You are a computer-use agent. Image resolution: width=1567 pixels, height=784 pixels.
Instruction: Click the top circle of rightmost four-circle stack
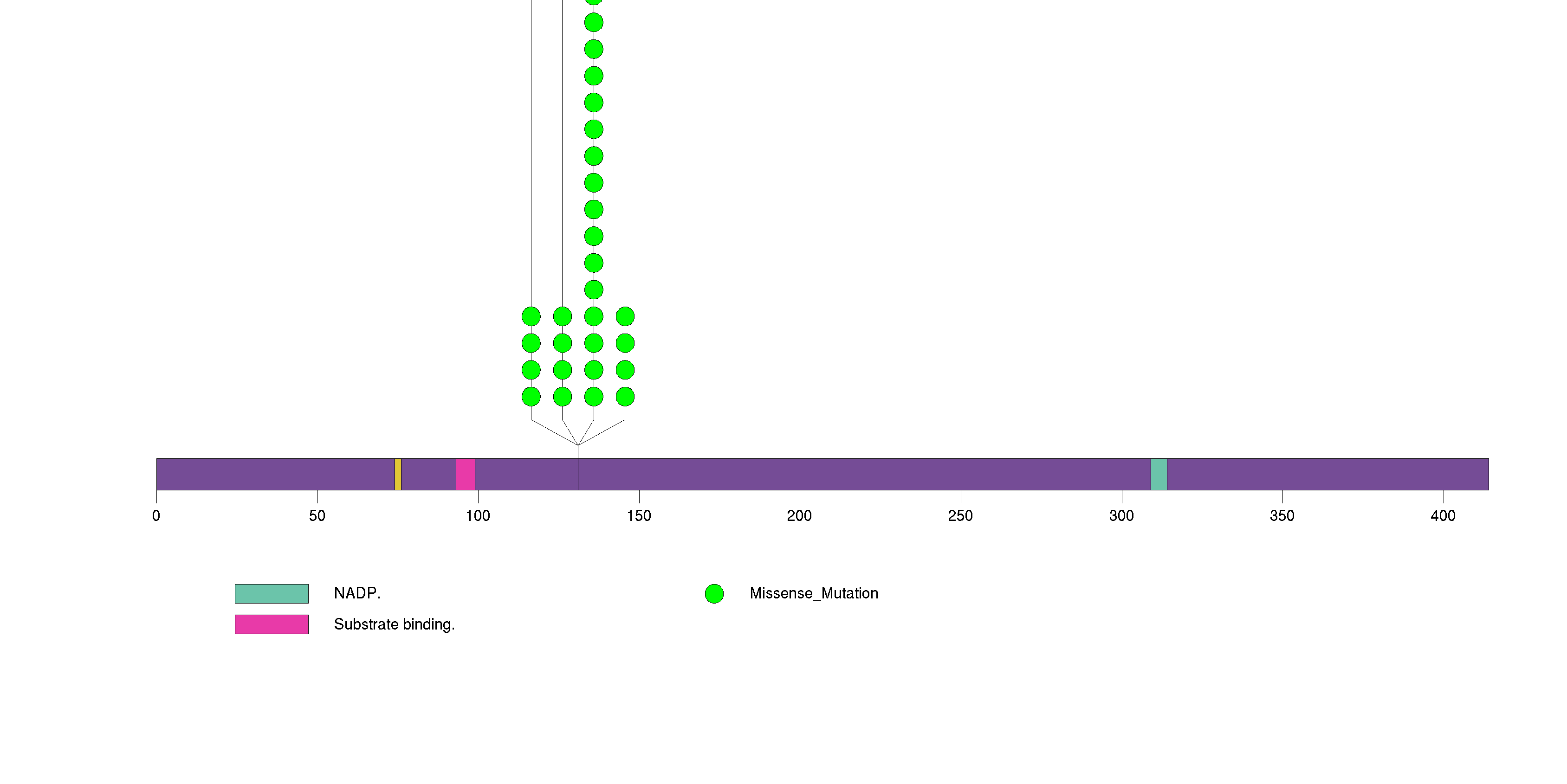pos(625,317)
